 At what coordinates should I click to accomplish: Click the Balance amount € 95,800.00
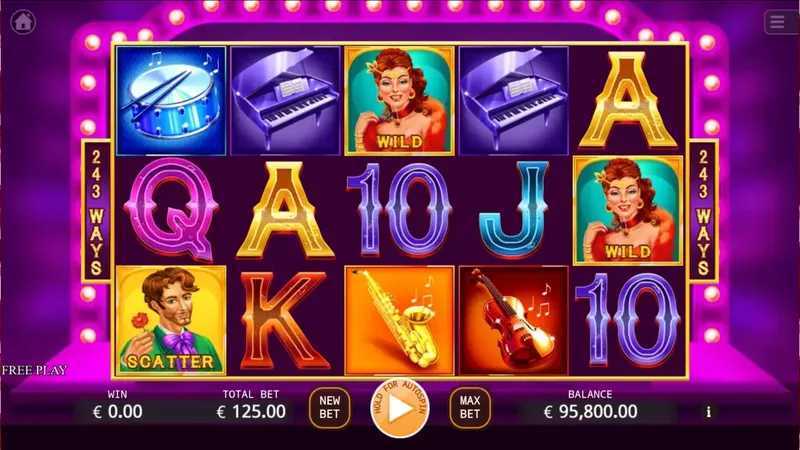click(590, 412)
